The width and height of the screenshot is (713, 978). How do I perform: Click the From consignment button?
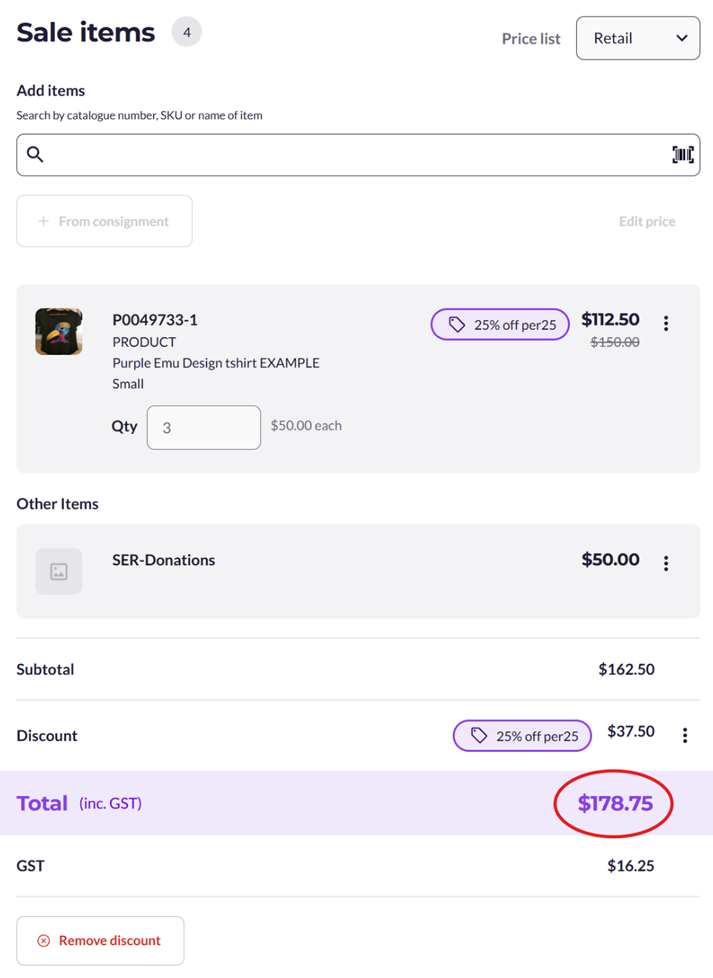(x=104, y=221)
